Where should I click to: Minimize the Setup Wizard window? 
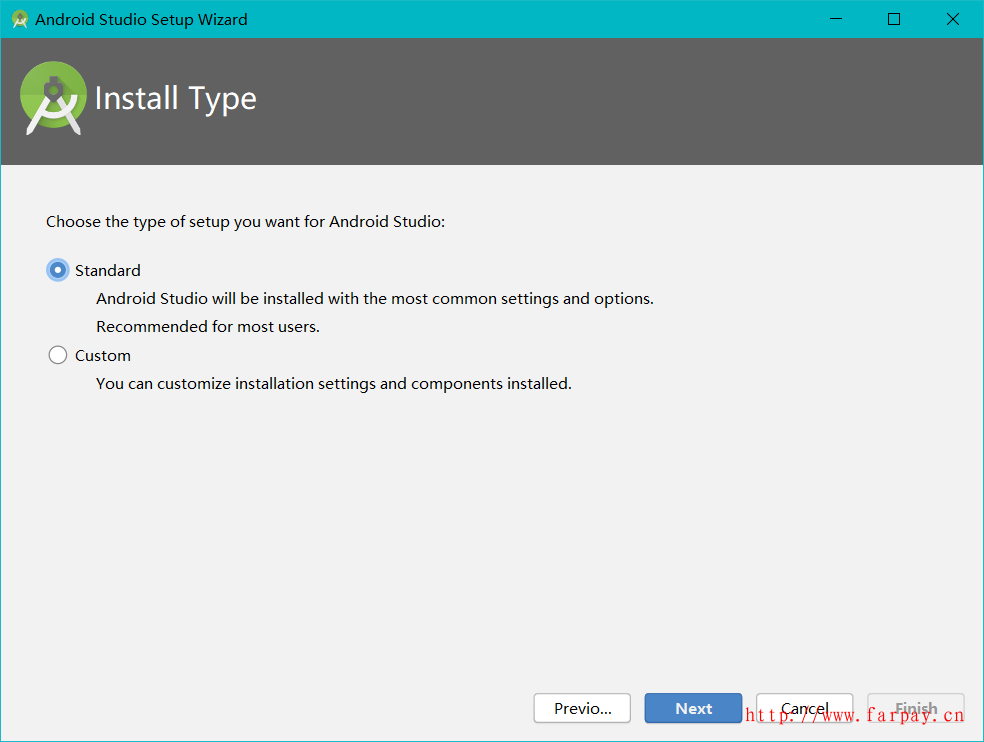[836, 19]
